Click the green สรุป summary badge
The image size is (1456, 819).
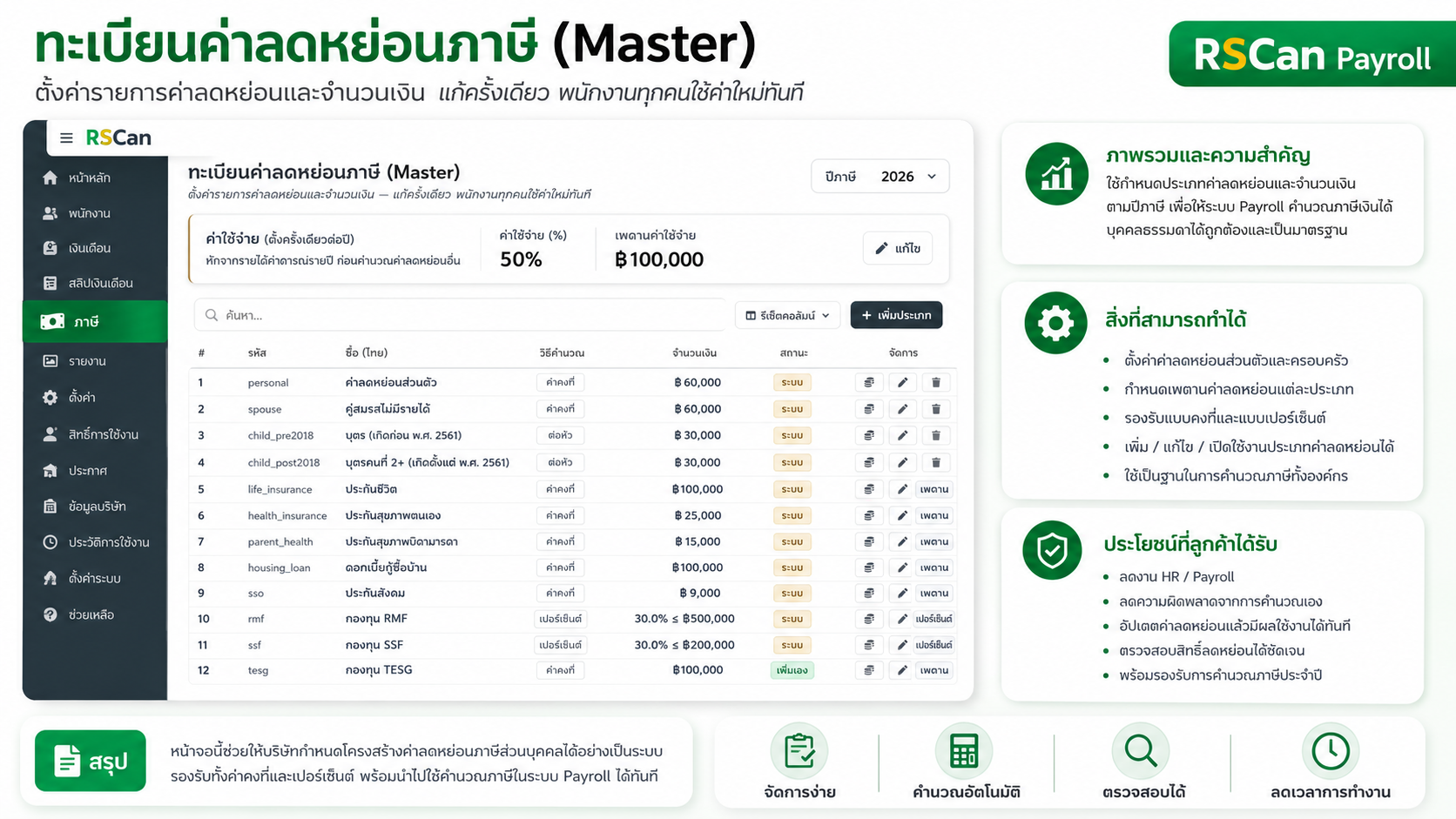point(91,761)
